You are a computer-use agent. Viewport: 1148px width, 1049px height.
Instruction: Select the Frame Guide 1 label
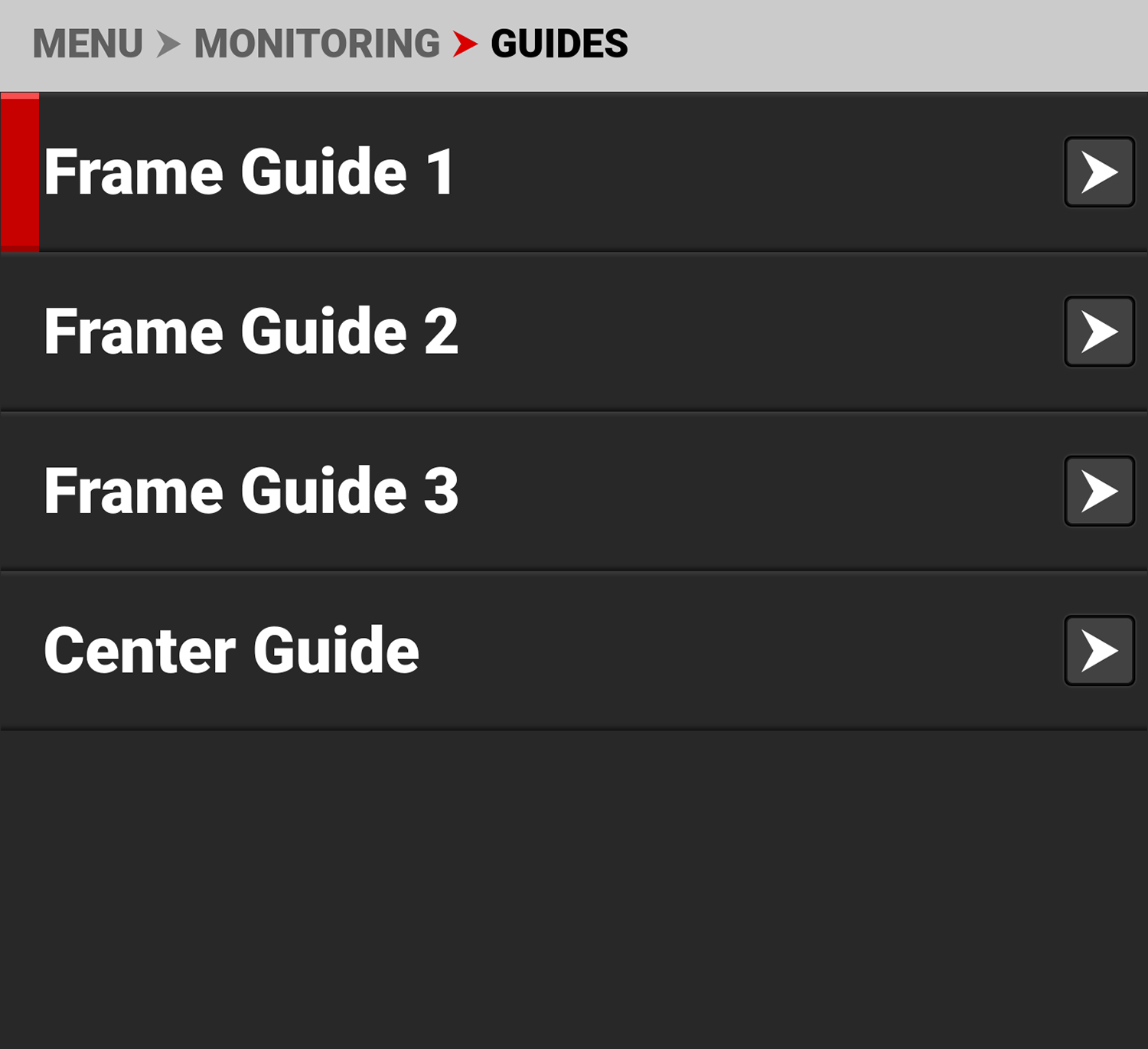coord(249,172)
